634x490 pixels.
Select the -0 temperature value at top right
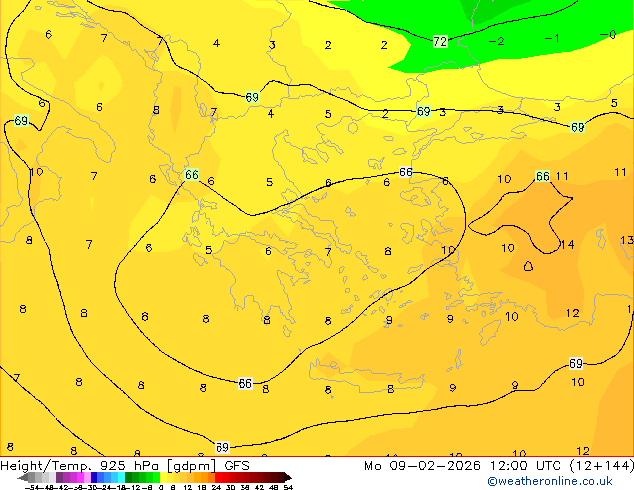pyautogui.click(x=608, y=35)
